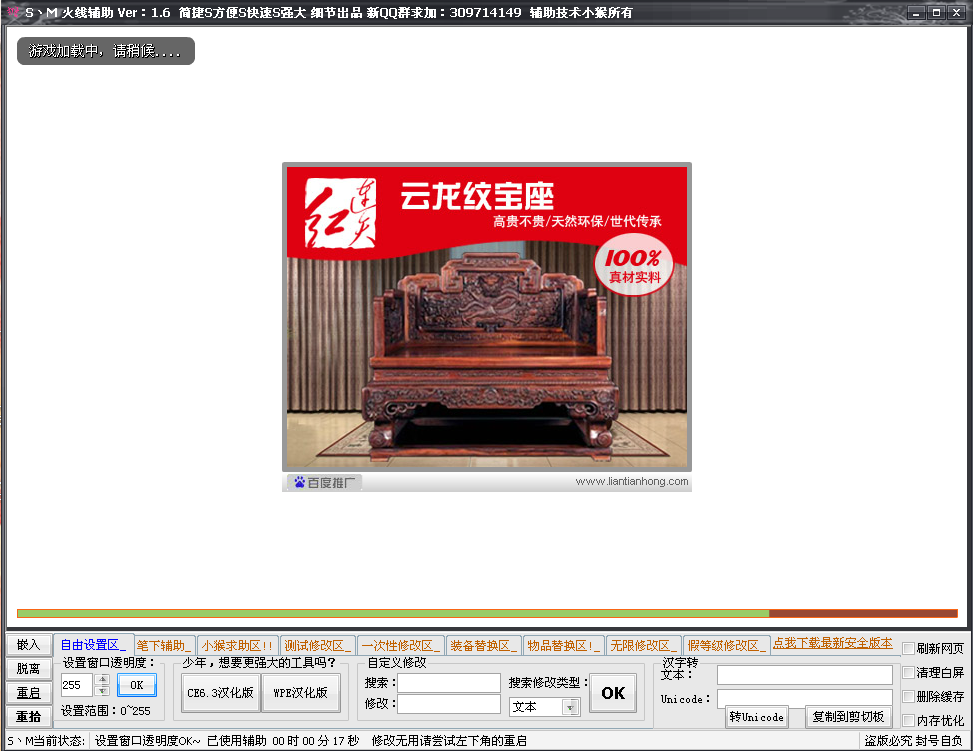Screen dimensions: 973x751
Task: Enable the 刷新网页 checkbox
Action: pyautogui.click(x=909, y=649)
